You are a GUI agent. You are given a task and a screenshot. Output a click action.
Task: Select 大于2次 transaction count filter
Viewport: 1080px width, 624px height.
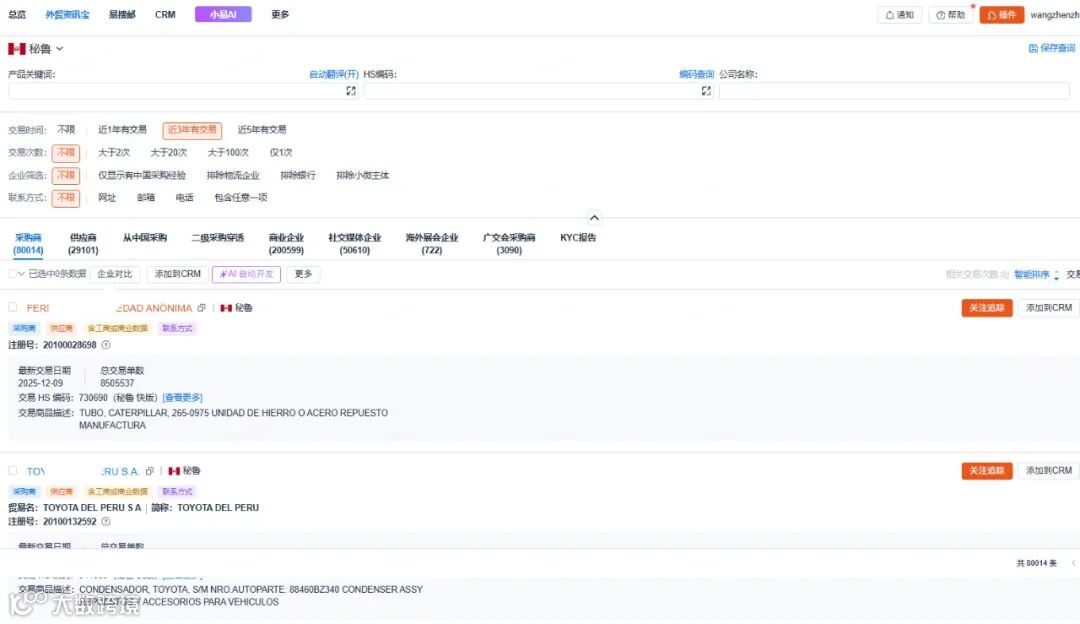click(114, 152)
